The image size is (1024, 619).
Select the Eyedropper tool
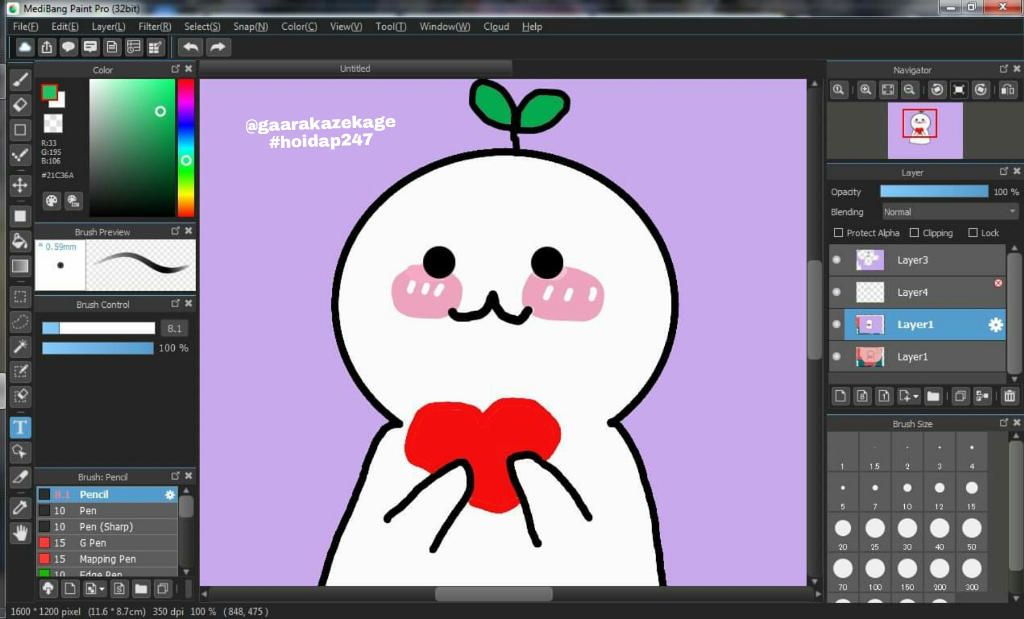20,507
